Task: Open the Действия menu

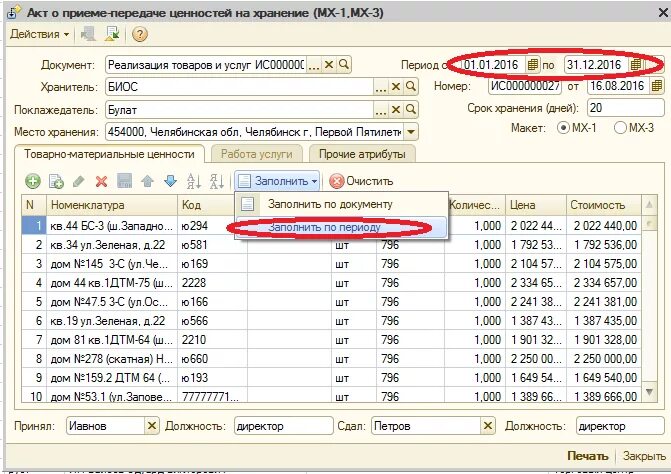Action: [39, 34]
